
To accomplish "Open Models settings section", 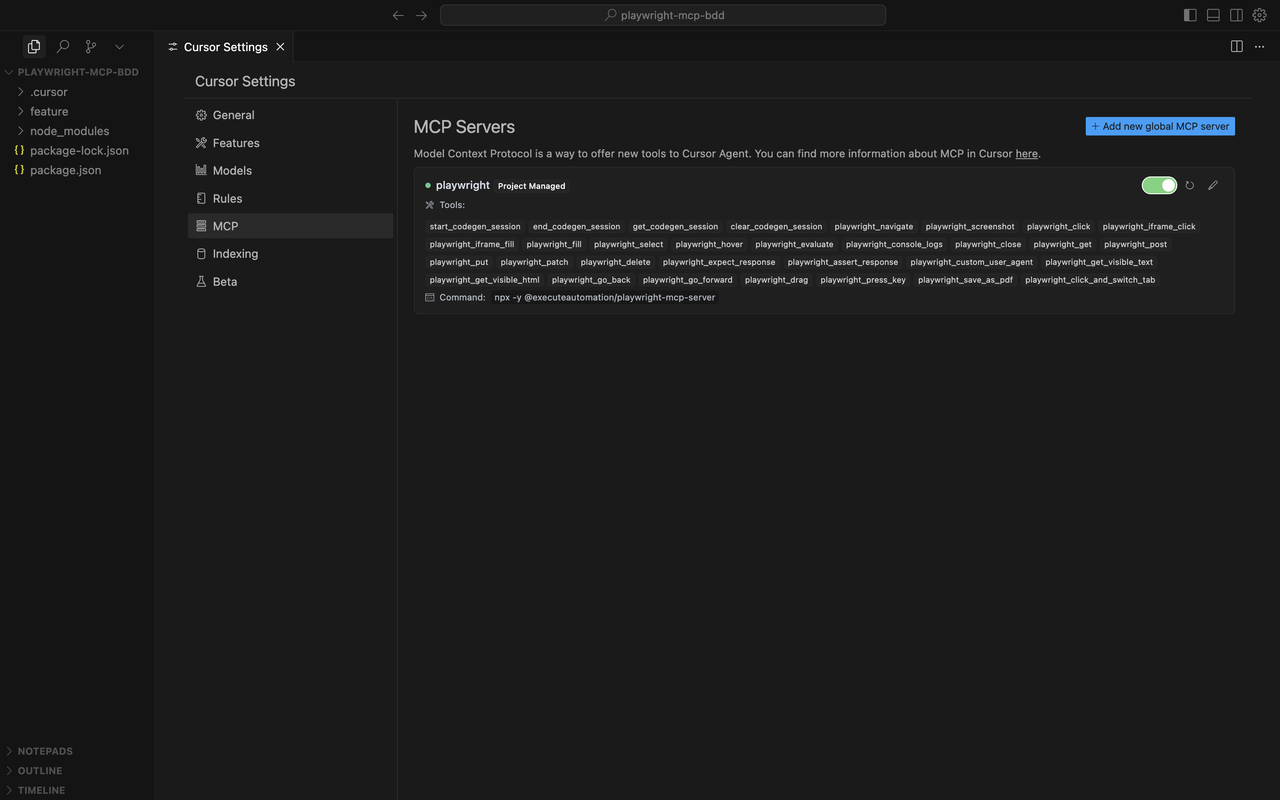I will pos(290,170).
